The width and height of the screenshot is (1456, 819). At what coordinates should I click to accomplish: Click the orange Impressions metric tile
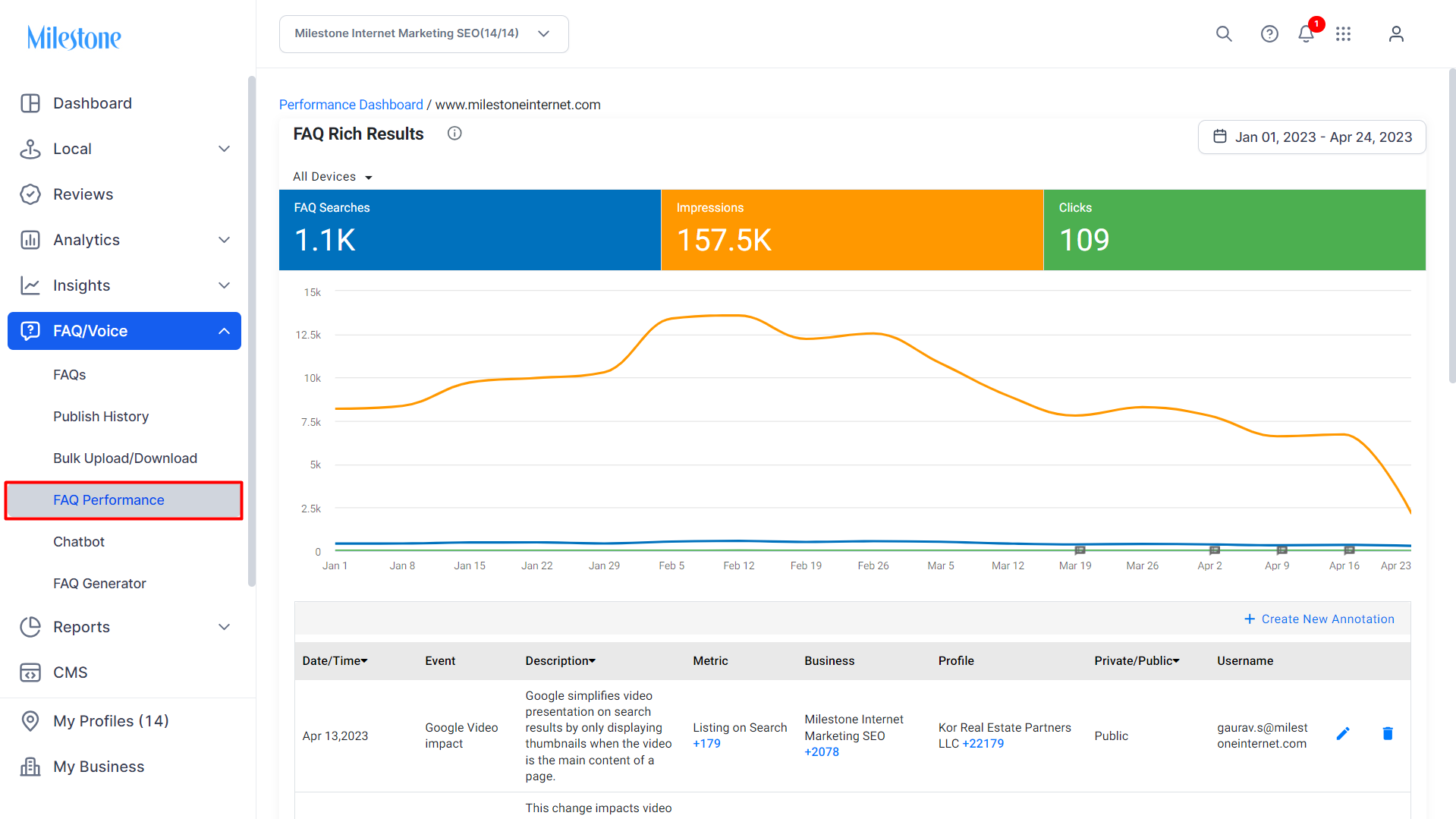click(x=852, y=230)
